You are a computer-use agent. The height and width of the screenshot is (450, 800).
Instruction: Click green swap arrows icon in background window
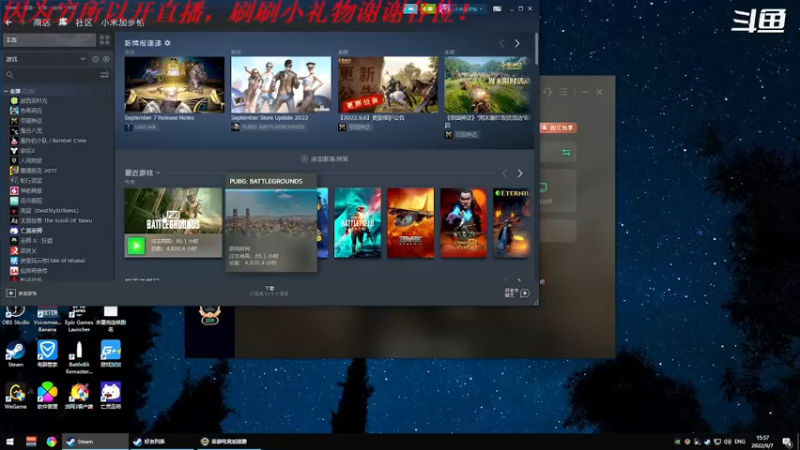click(x=566, y=152)
